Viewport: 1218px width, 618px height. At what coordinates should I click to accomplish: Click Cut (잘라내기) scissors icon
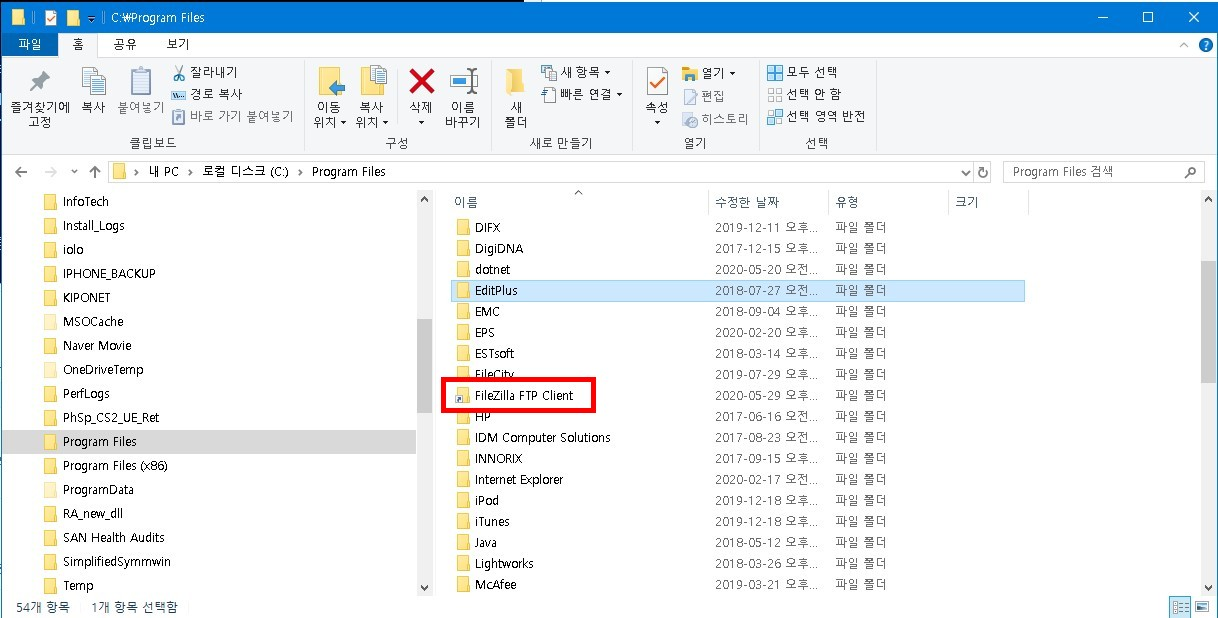pyautogui.click(x=179, y=72)
